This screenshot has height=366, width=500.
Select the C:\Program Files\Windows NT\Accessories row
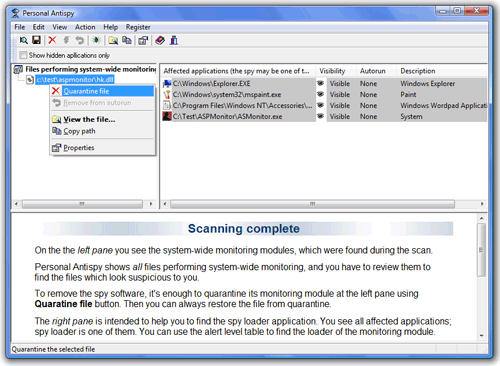click(324, 105)
